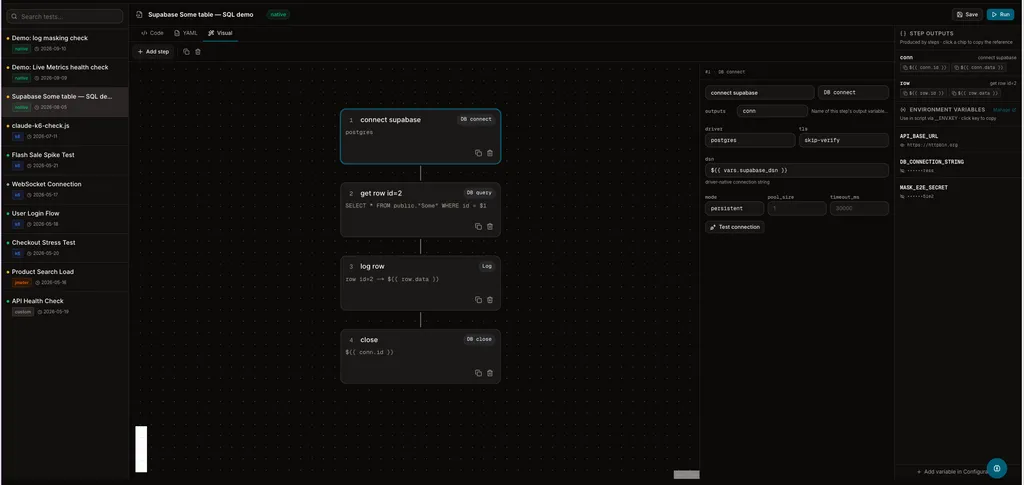
Task: Open API Health Check test
Action: click(x=65, y=306)
